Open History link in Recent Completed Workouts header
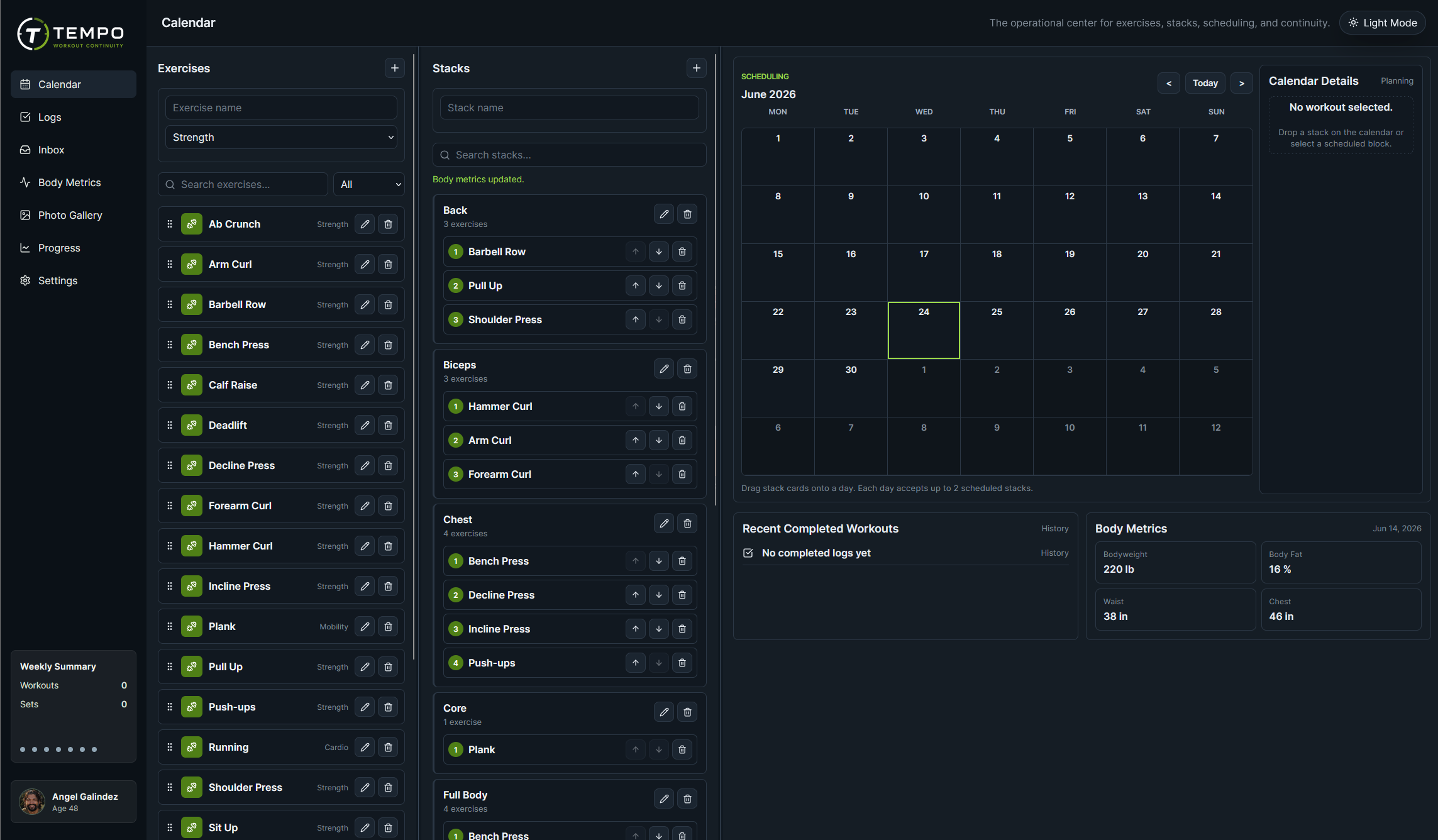 tap(1054, 529)
